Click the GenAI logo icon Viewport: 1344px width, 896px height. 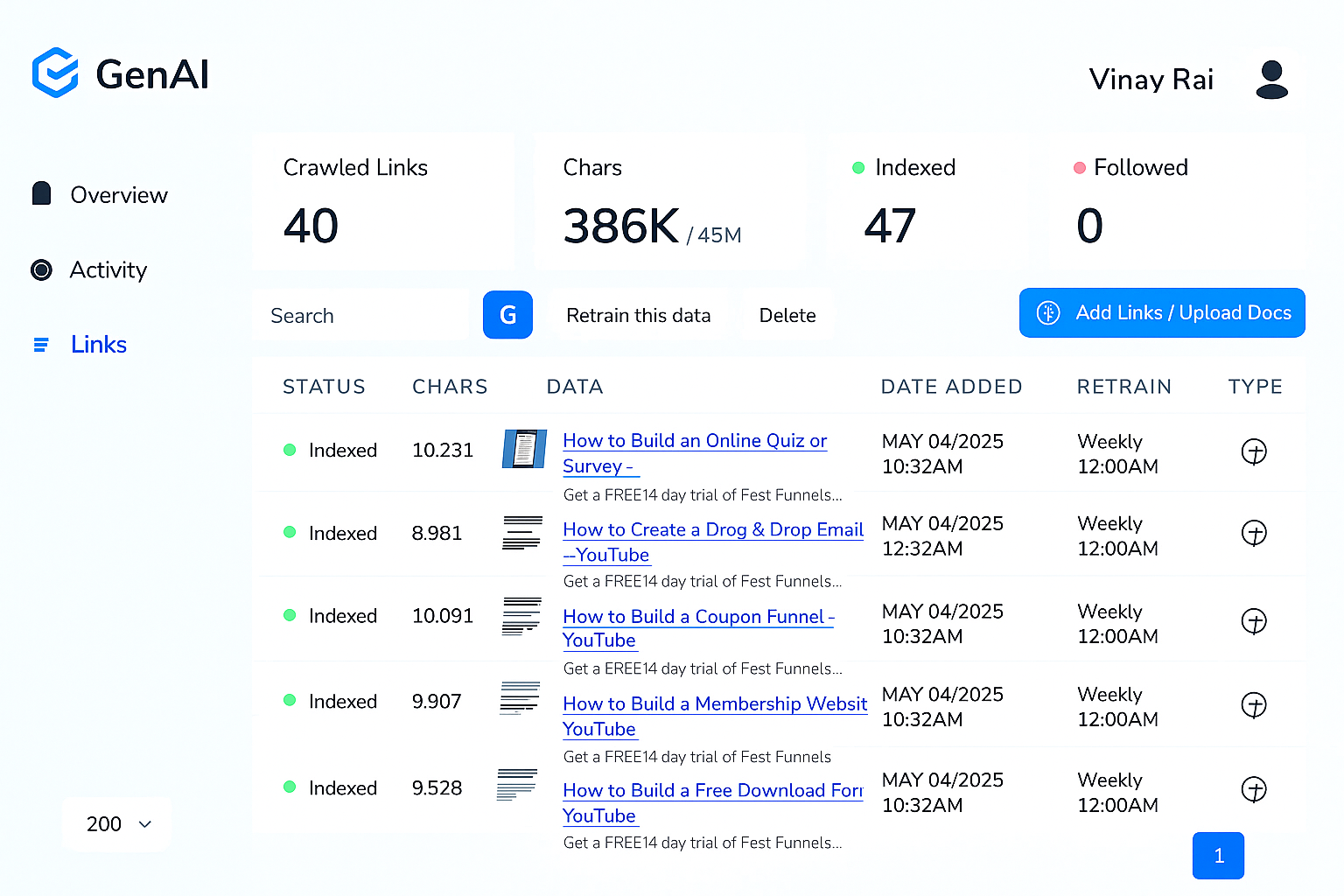pyautogui.click(x=55, y=73)
